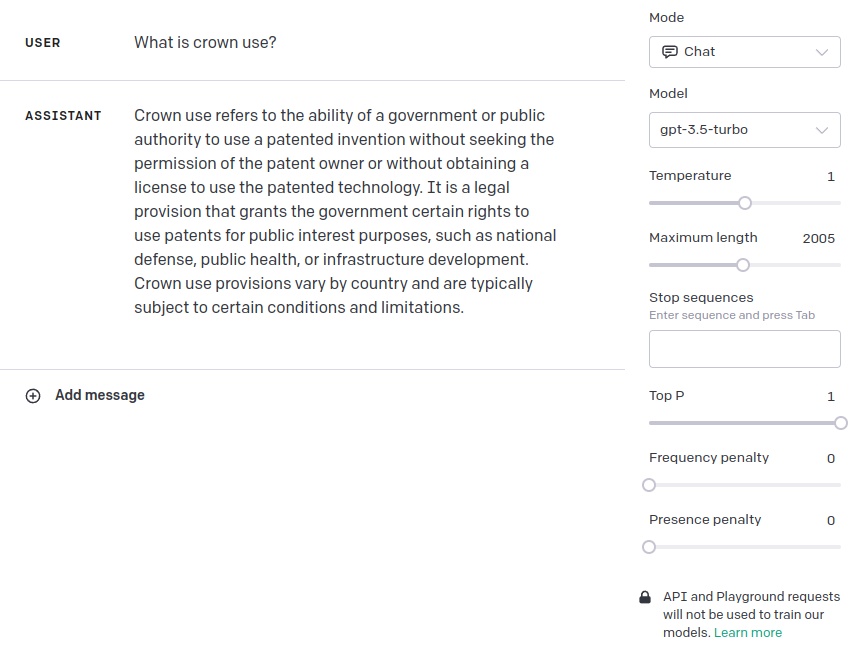Click the Top P slider handle

[840, 423]
